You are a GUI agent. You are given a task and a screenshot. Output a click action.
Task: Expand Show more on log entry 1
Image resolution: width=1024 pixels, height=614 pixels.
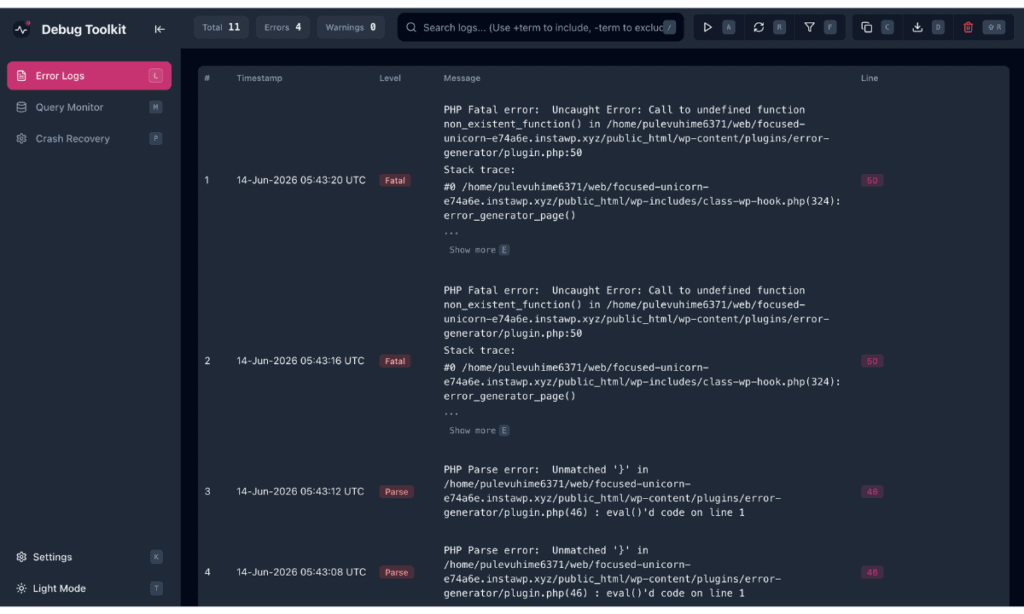pos(479,250)
